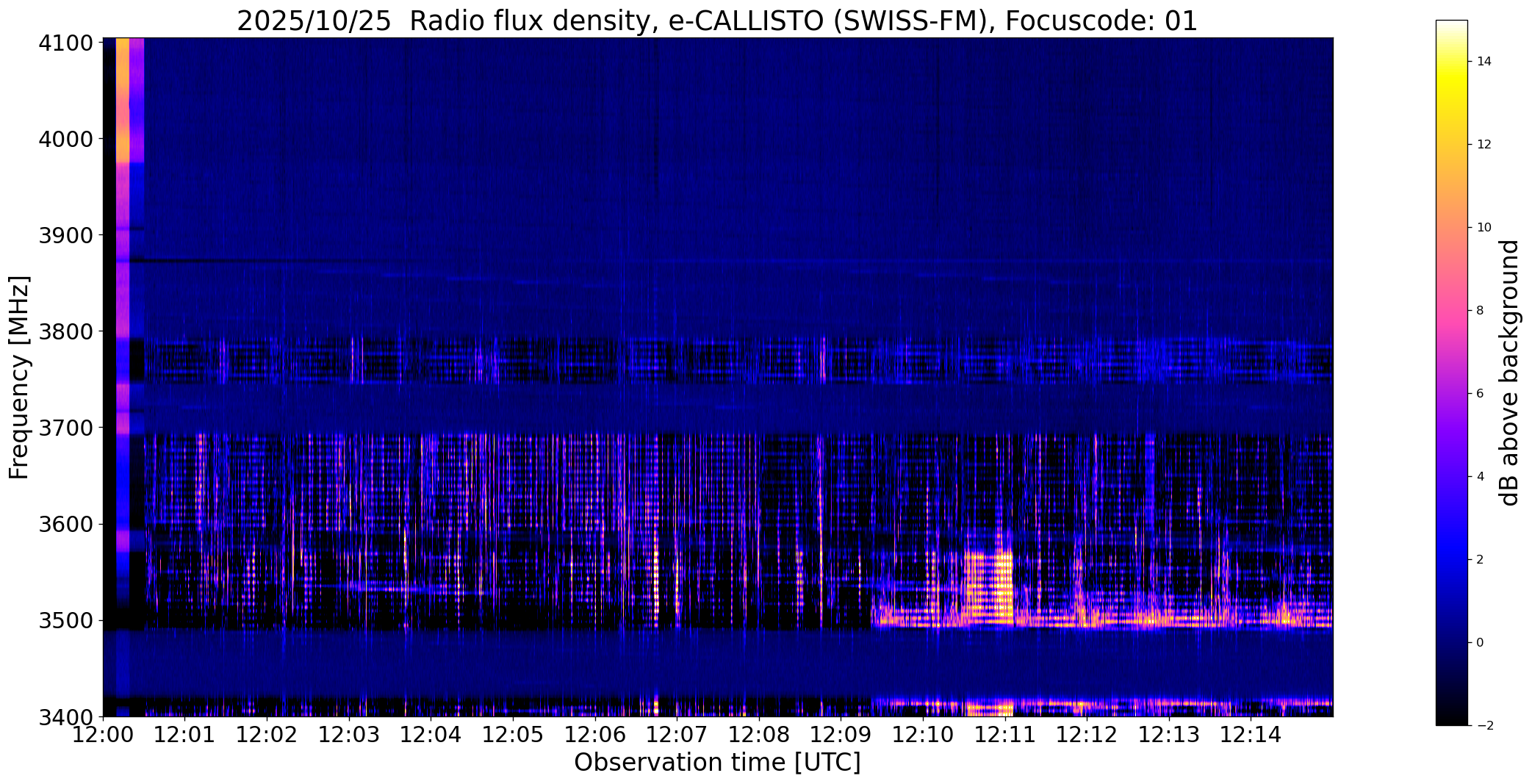Click the 'Frequency [MHz]' axis label
The height and width of the screenshot is (784, 1532).
click(x=19, y=378)
